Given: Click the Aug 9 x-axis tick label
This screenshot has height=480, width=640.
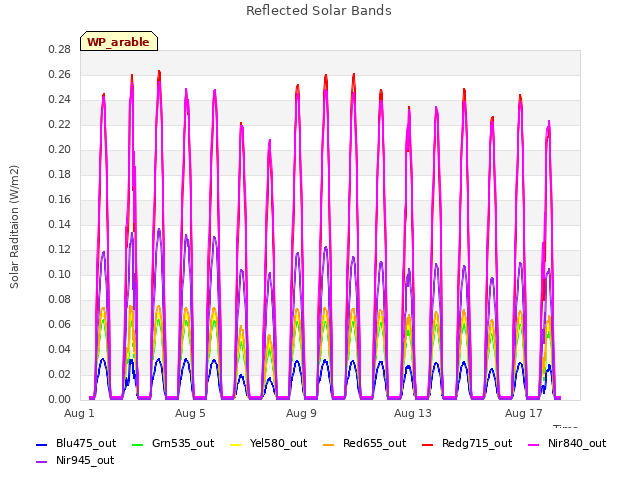Looking at the screenshot, I should click(301, 413).
